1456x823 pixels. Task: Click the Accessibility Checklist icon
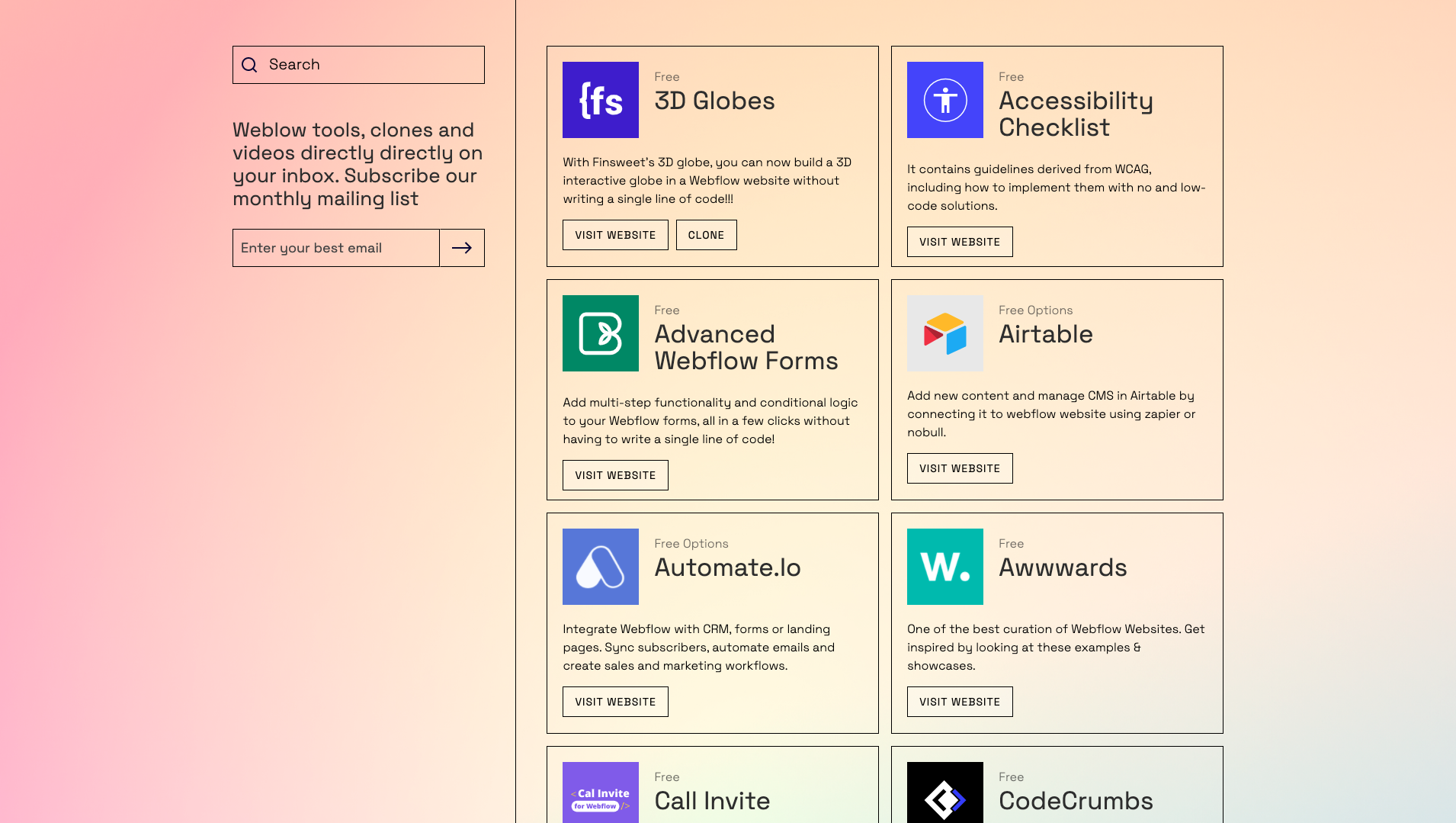tap(945, 100)
